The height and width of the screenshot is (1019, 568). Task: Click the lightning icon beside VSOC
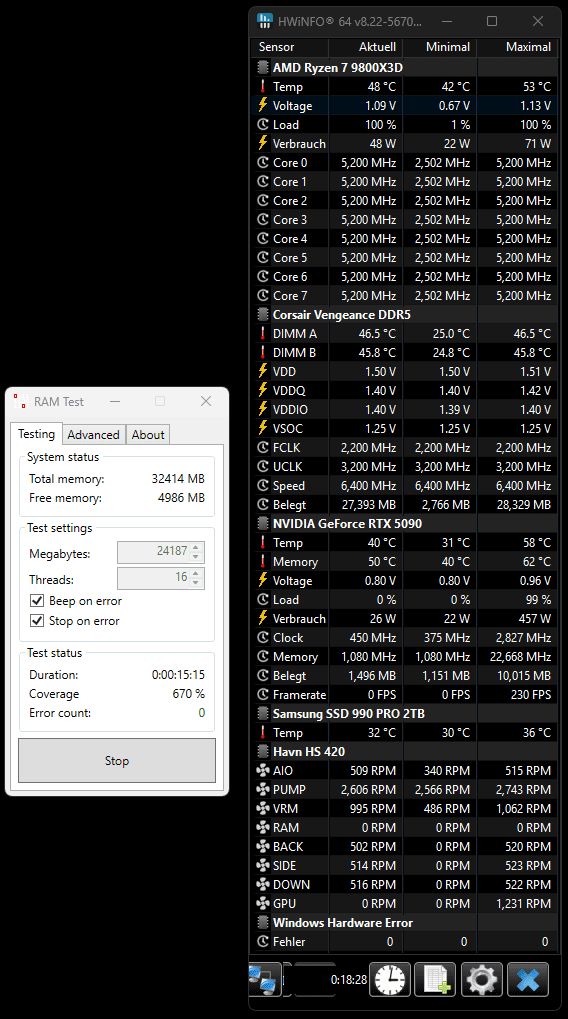pyautogui.click(x=263, y=428)
